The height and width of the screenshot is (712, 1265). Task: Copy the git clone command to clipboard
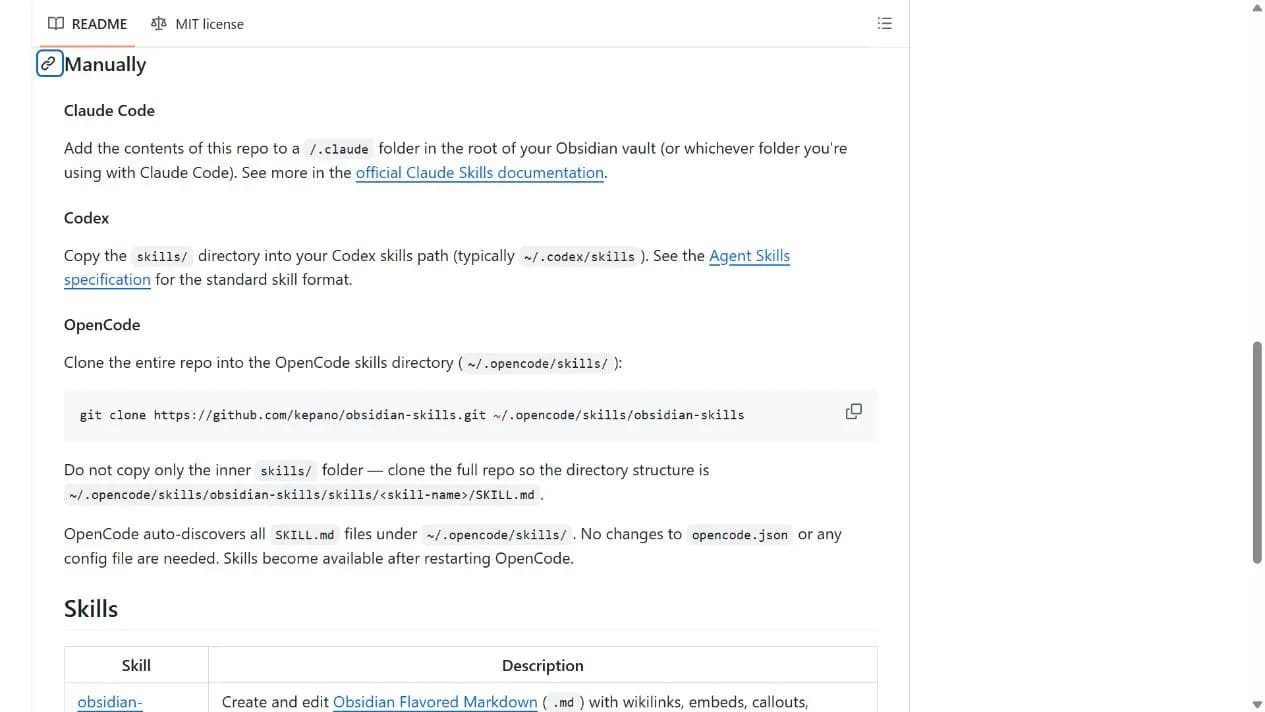tap(853, 412)
